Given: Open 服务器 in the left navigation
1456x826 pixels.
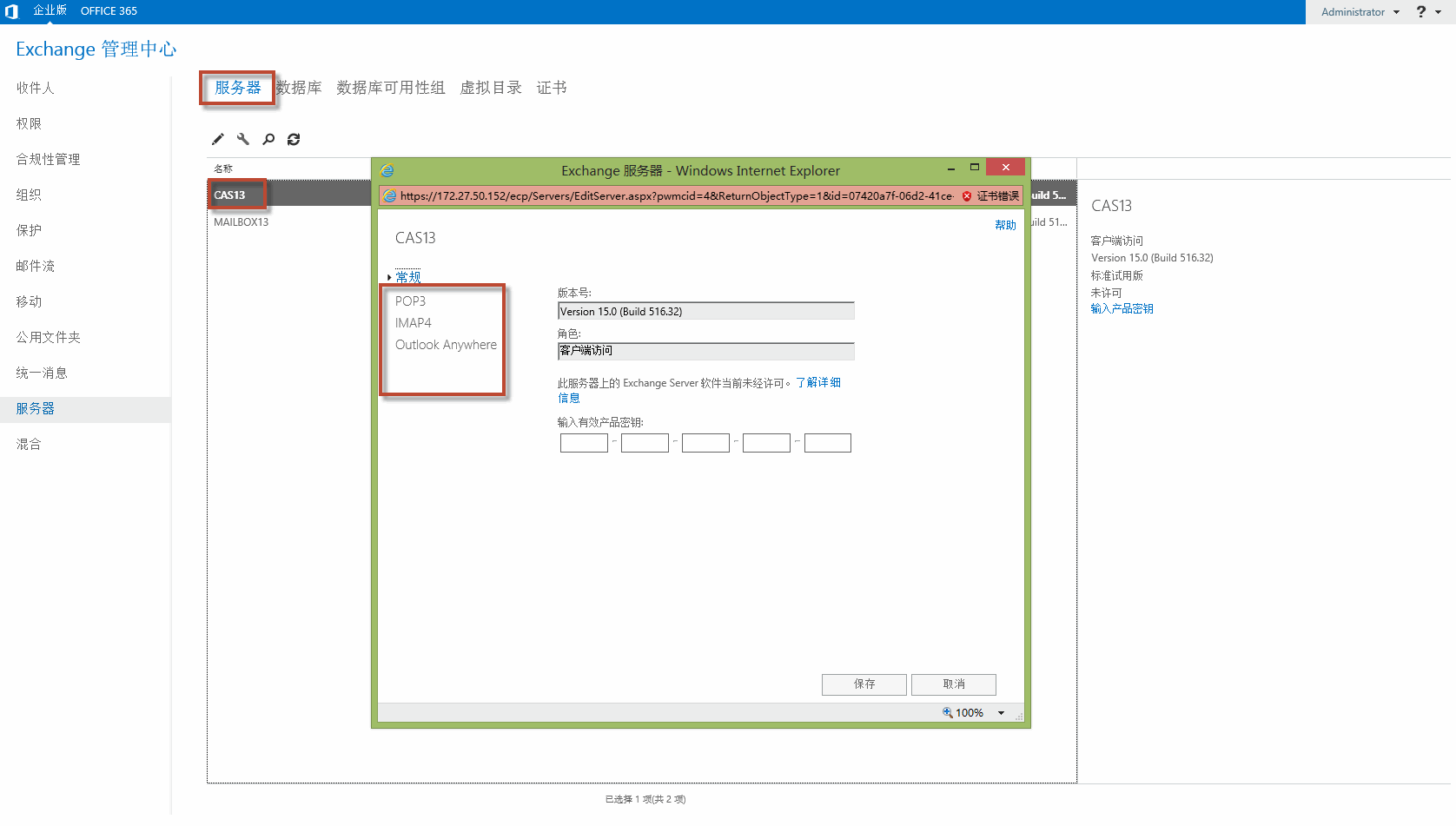Looking at the screenshot, I should (35, 408).
